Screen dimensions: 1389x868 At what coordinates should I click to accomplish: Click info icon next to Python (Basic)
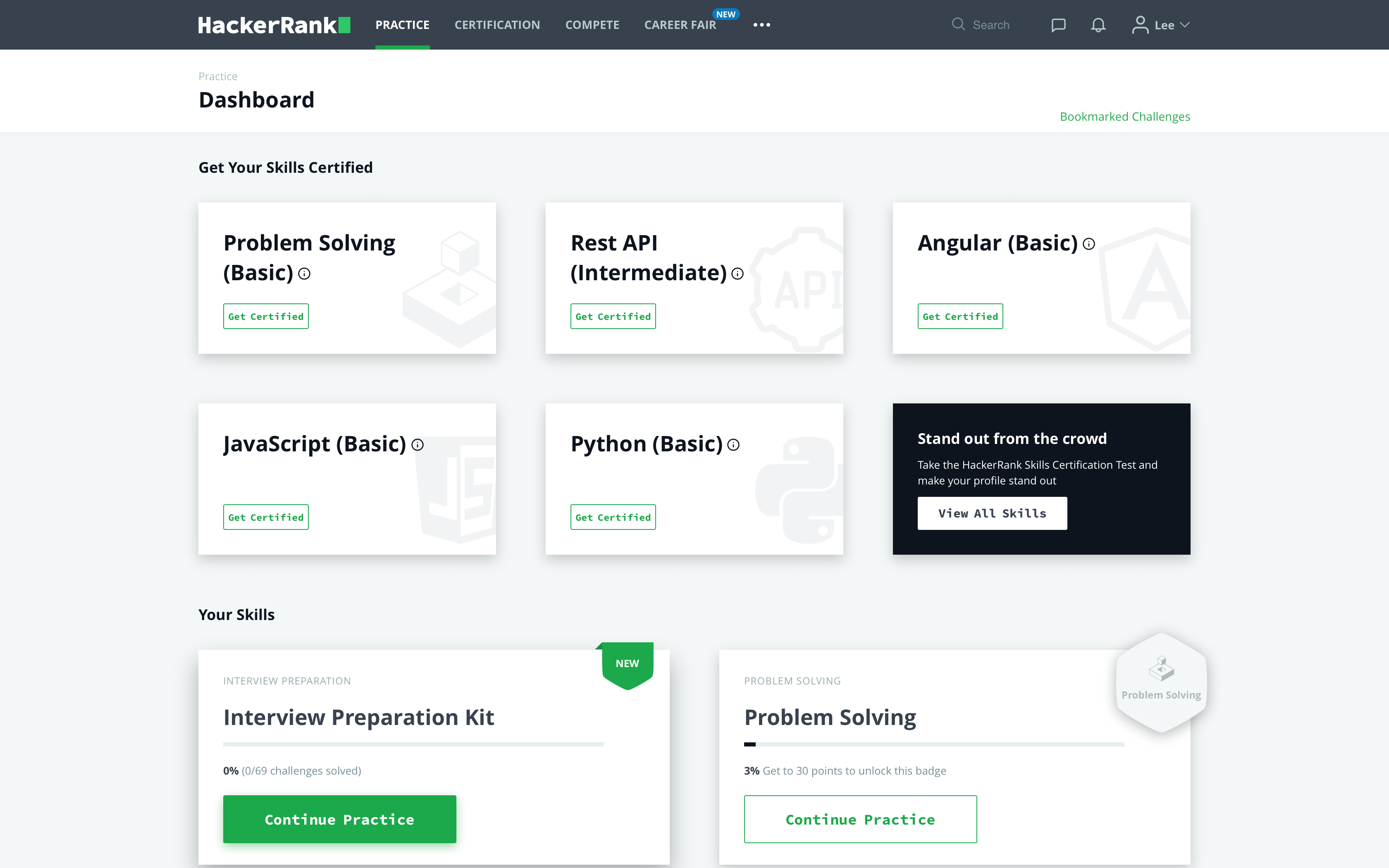[x=733, y=445]
